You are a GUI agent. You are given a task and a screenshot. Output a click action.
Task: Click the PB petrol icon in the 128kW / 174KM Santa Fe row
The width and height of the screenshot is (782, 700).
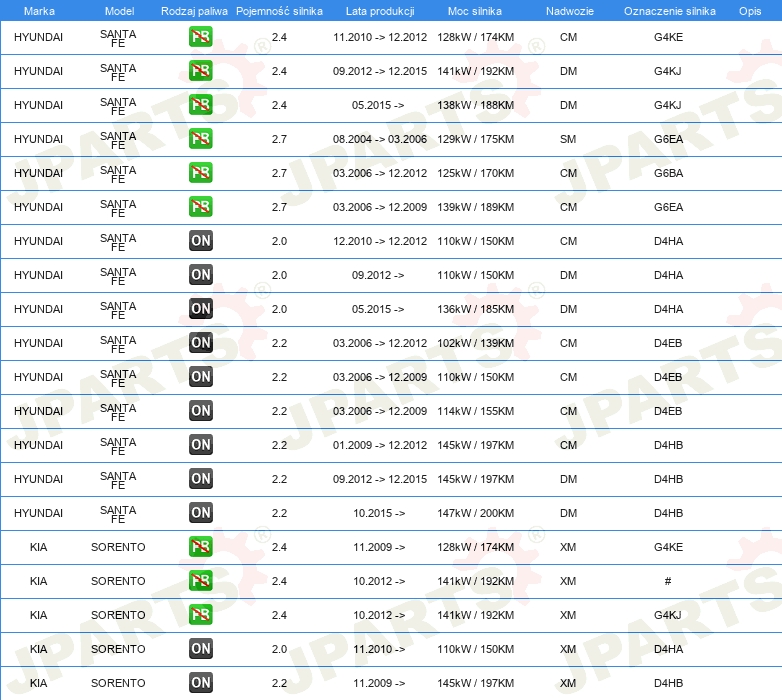click(200, 37)
